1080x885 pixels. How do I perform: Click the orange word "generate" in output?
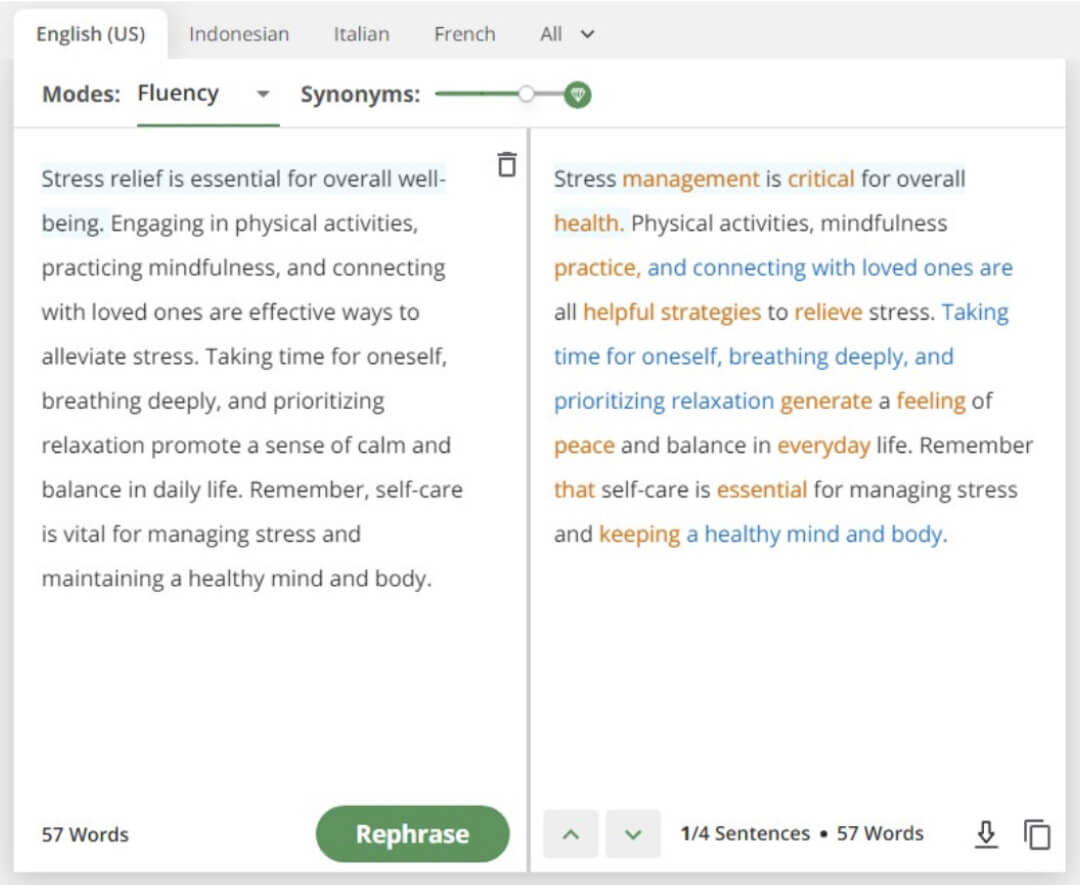[x=826, y=401]
